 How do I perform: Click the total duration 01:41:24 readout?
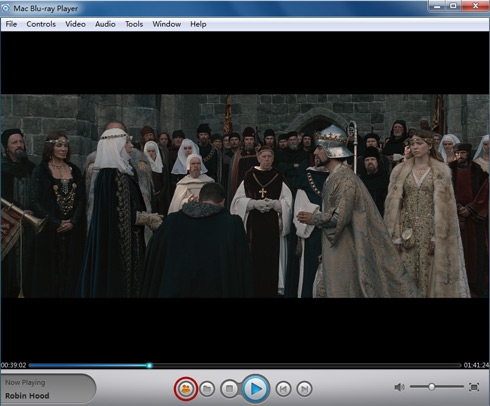click(x=476, y=365)
